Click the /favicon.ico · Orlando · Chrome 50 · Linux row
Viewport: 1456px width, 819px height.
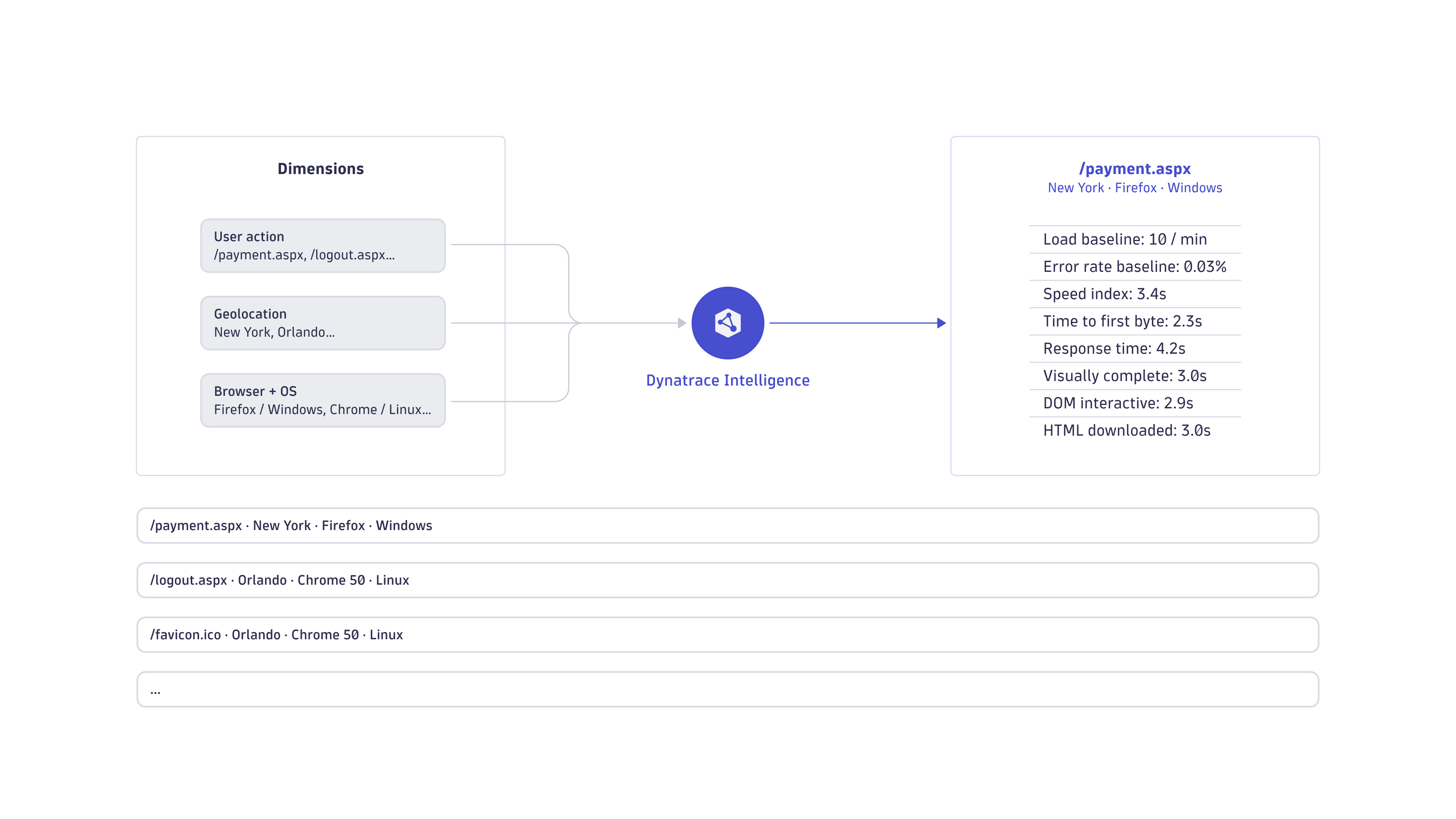tap(728, 635)
